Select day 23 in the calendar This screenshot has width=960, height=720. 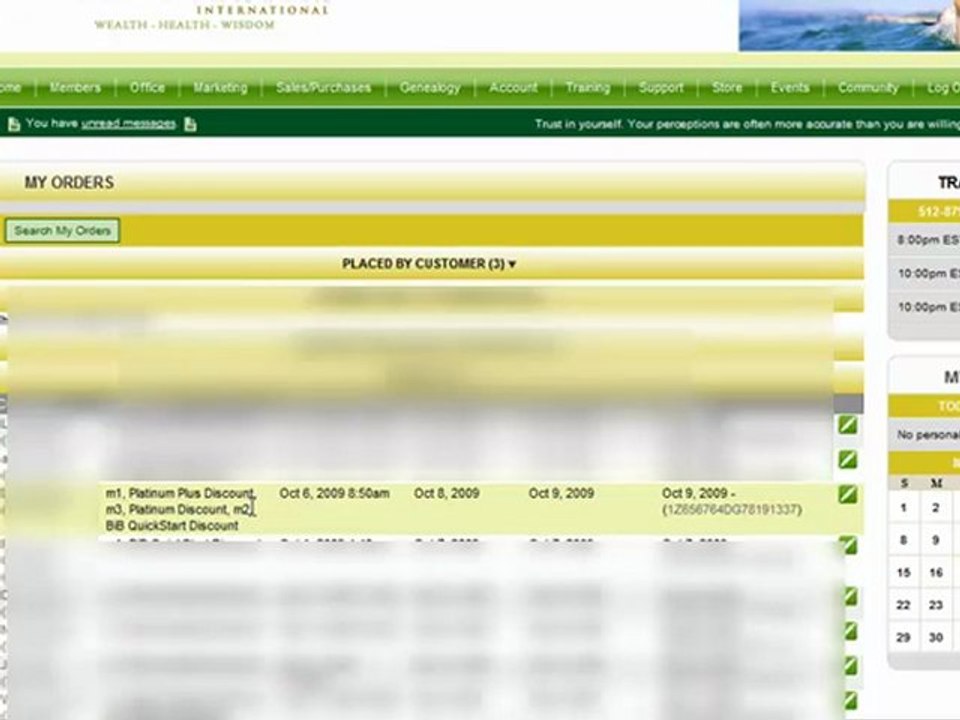(x=935, y=605)
